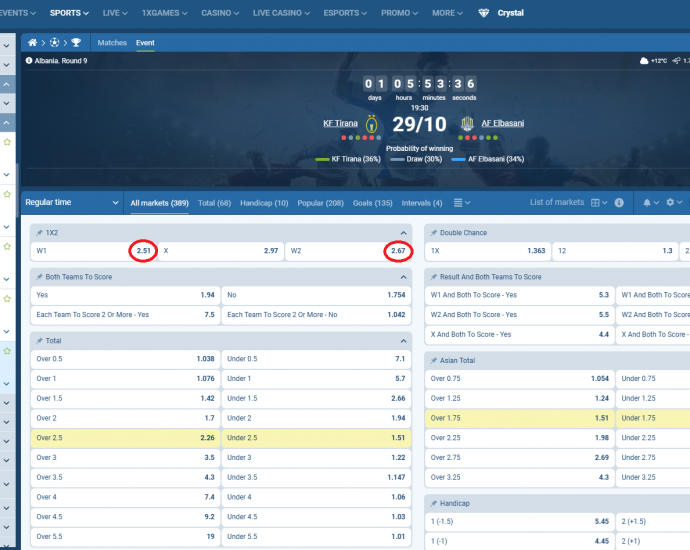Pin the Double Chance market
The image size is (690, 550).
(x=433, y=233)
